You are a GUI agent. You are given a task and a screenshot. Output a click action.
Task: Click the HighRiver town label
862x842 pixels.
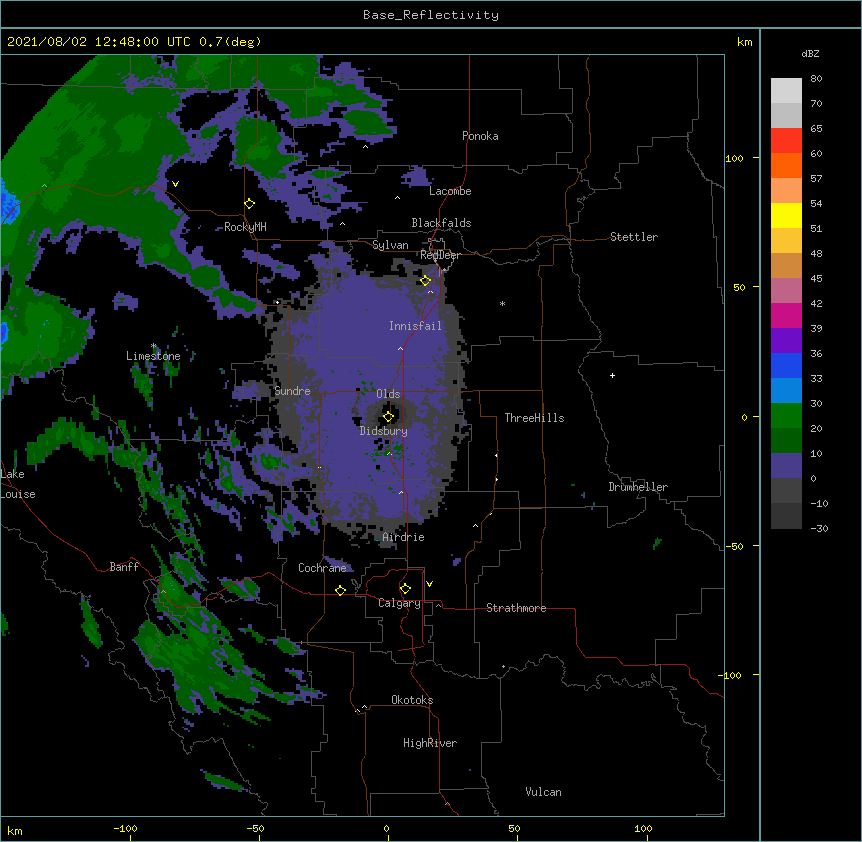point(430,743)
